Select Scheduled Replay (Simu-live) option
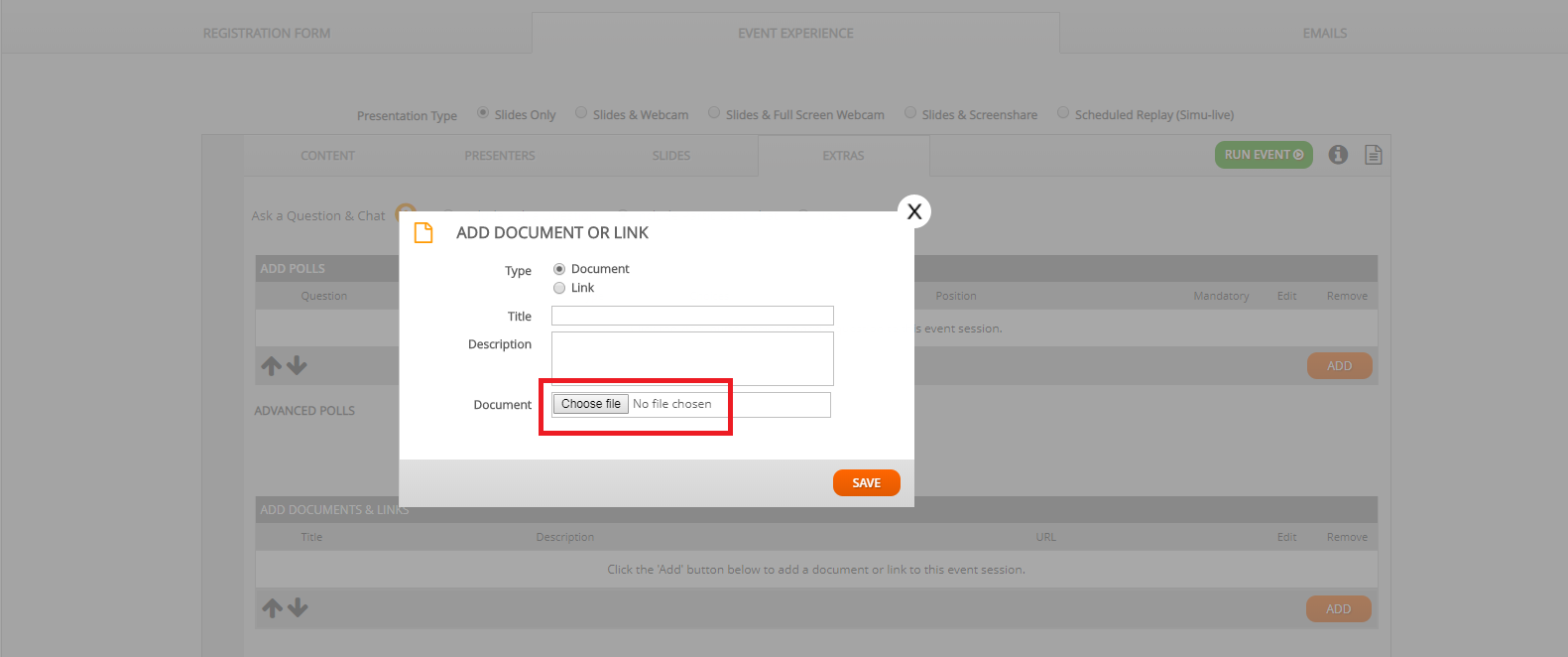The height and width of the screenshot is (657, 1568). (1063, 113)
